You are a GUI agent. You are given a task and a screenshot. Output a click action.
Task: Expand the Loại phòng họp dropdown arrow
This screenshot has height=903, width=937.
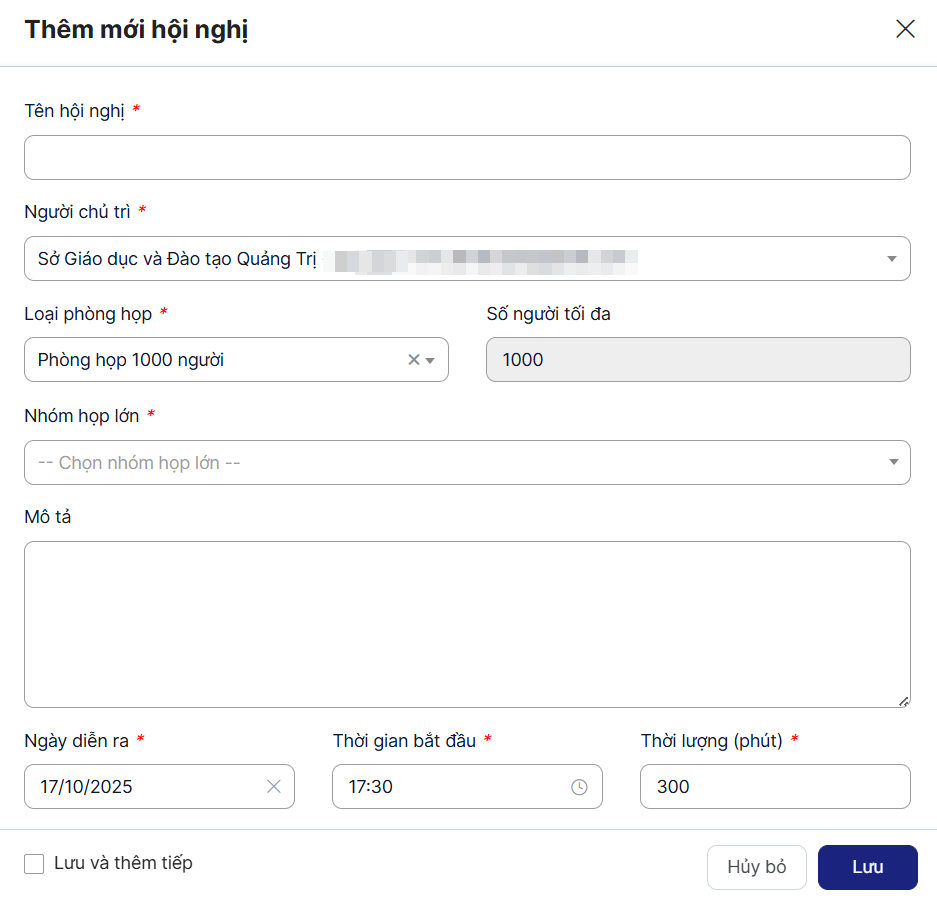(431, 360)
